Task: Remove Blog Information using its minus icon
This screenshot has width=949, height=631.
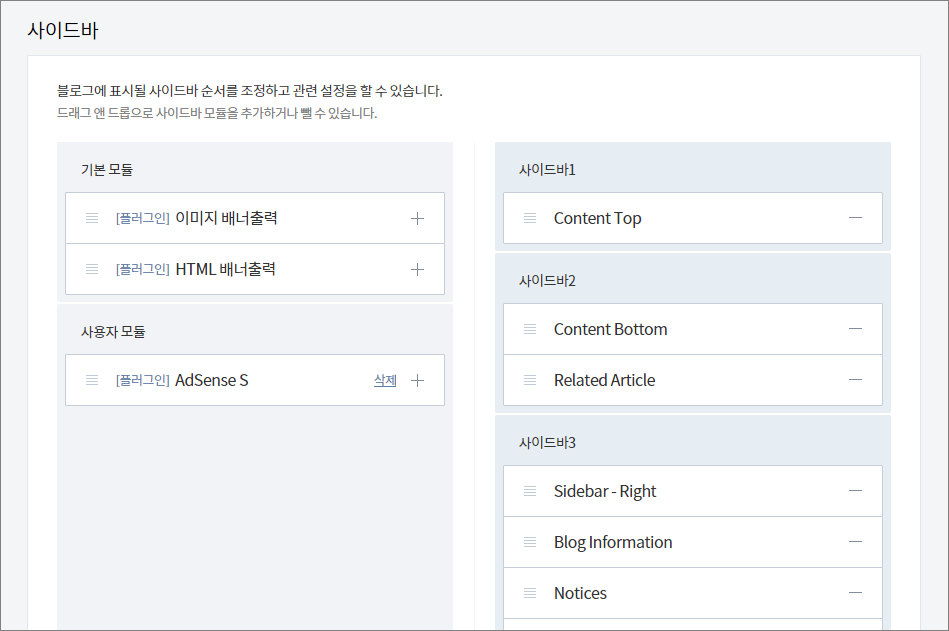Action: (x=855, y=541)
